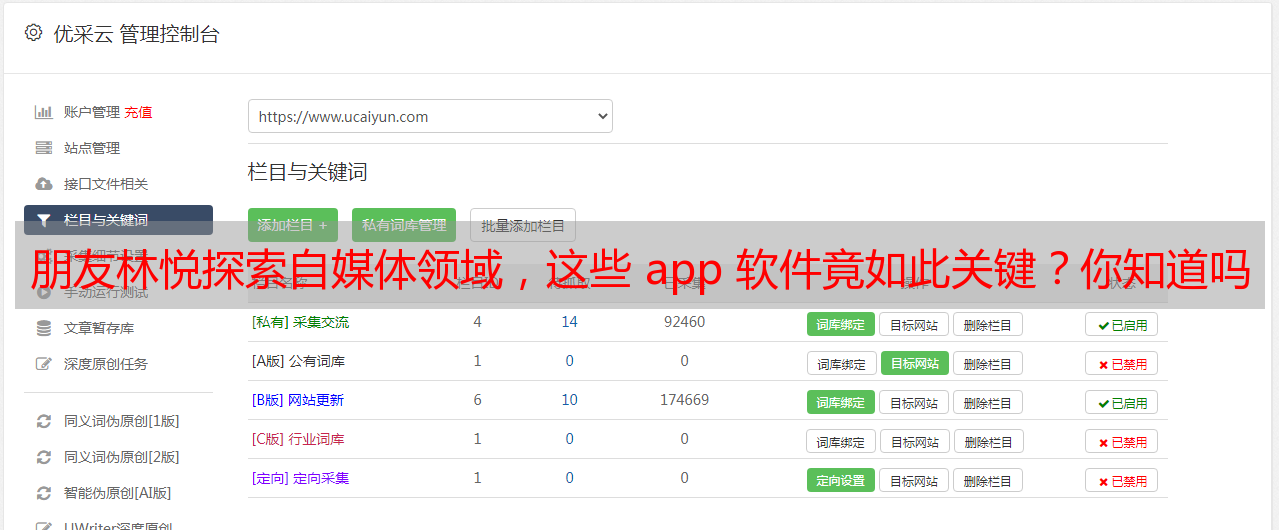Click 目标网站 for 定向采集 row

(914, 480)
